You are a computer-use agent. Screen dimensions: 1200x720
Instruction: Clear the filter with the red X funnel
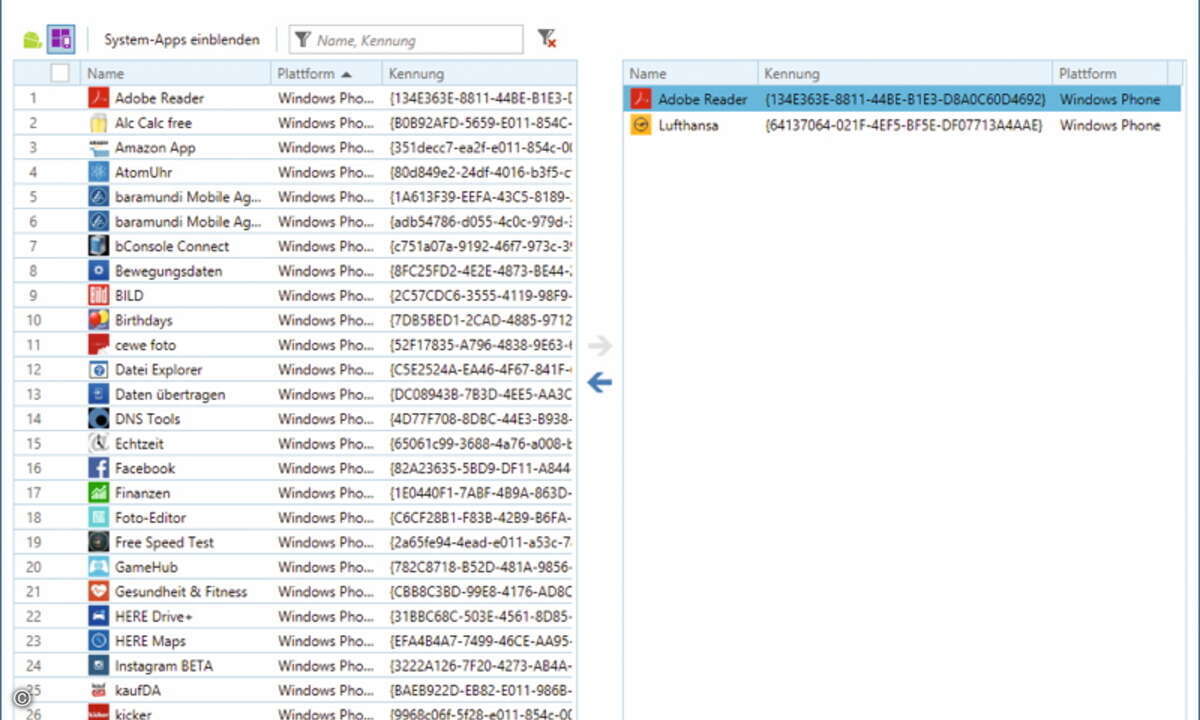(546, 39)
